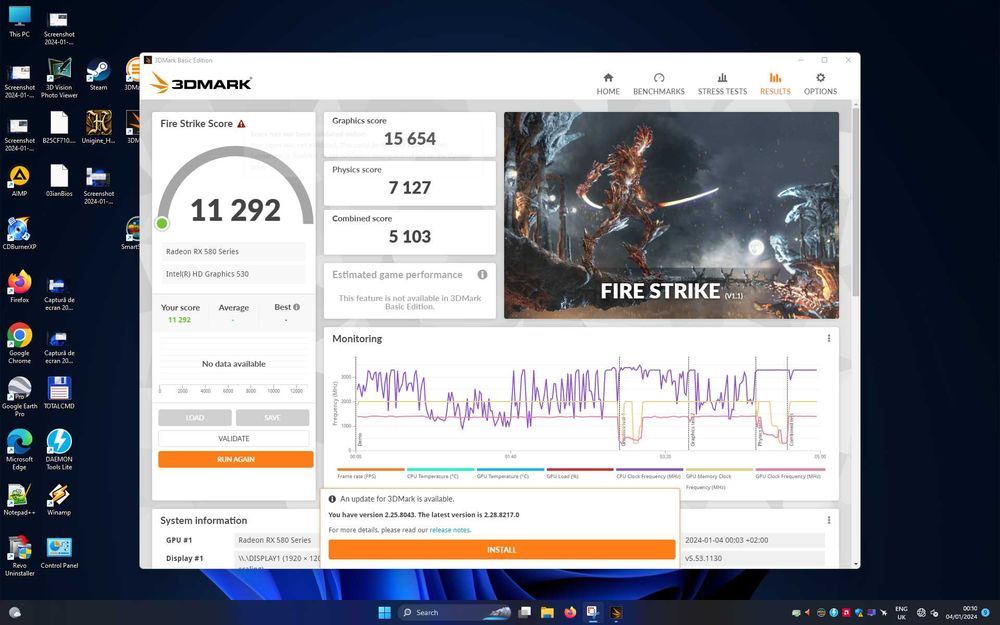Open the release notes link
Image resolution: width=1000 pixels, height=625 pixels.
pyautogui.click(x=450, y=530)
